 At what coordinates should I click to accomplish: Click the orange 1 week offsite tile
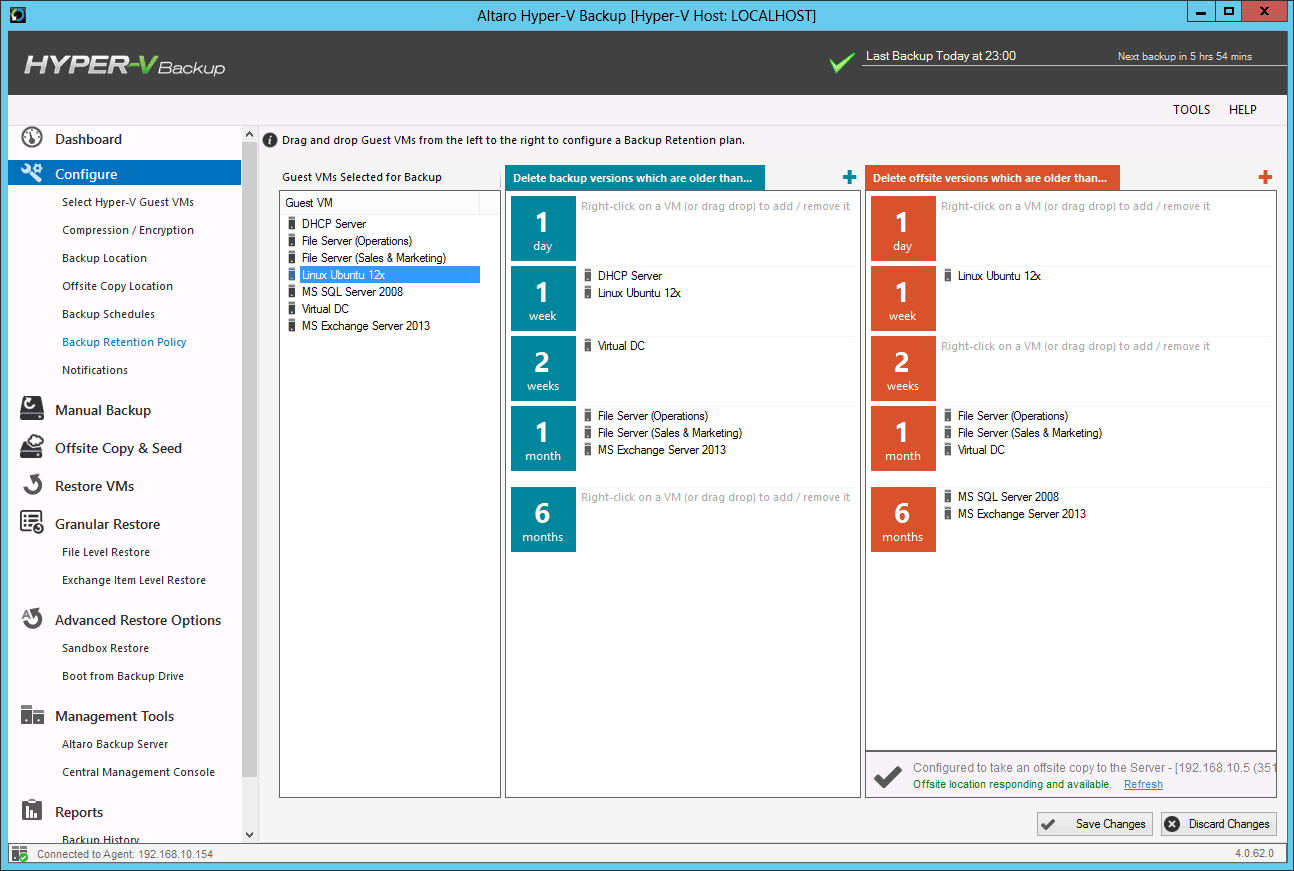903,298
